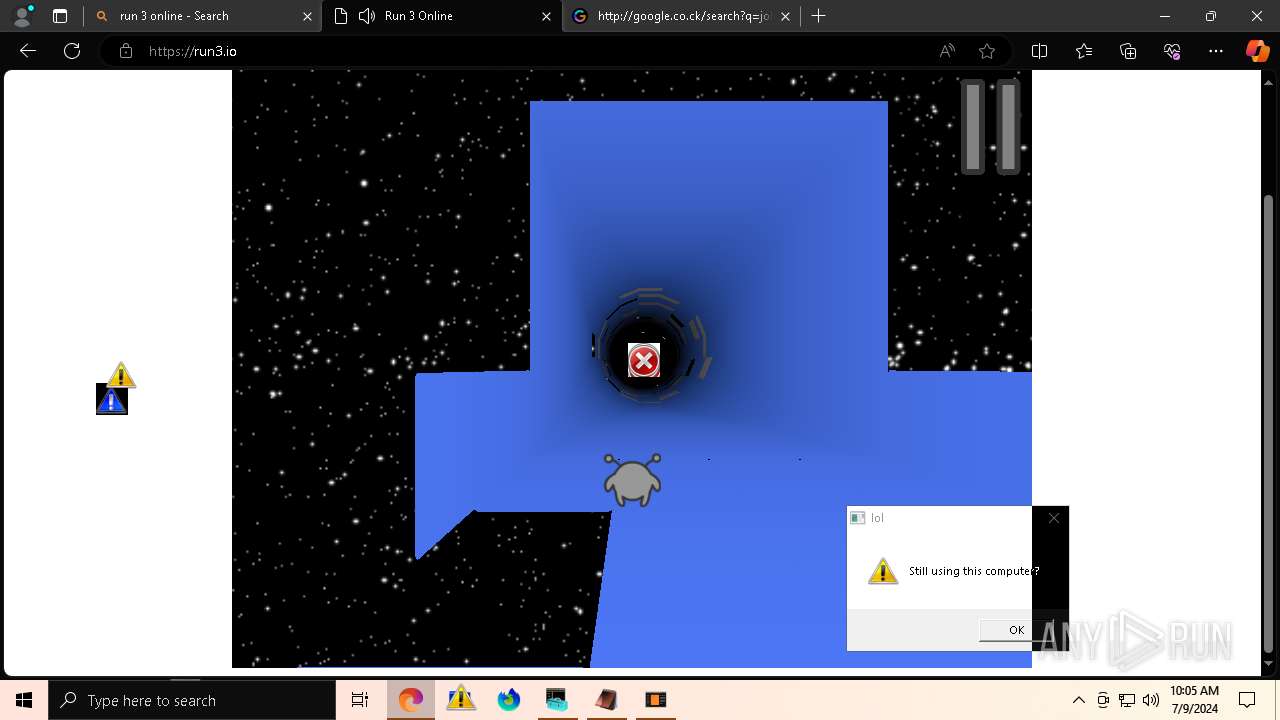The image size is (1280, 720).
Task: Open Read aloud feature
Action: pyautogui.click(x=947, y=51)
